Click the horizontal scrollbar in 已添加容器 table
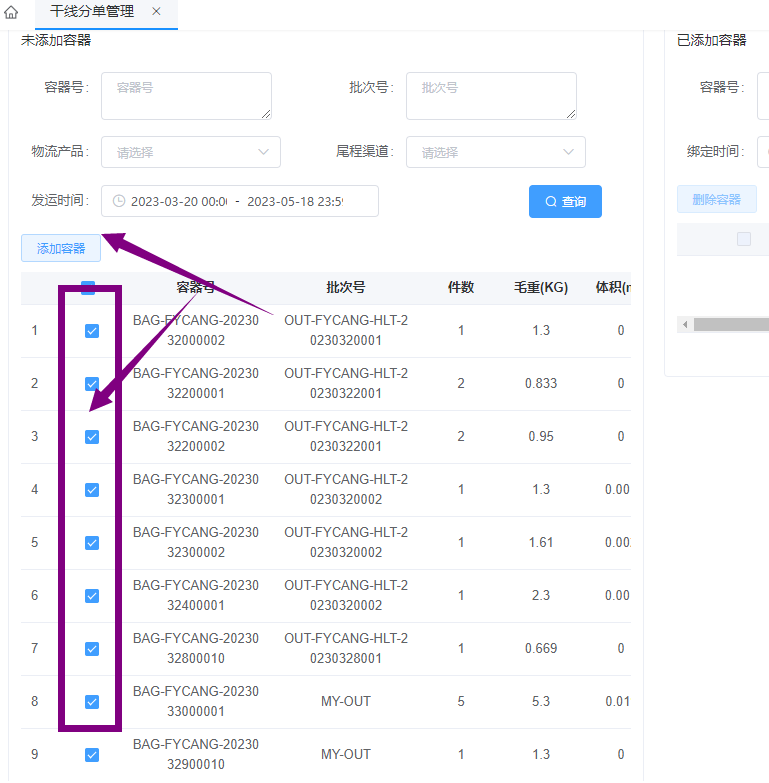 click(x=732, y=325)
